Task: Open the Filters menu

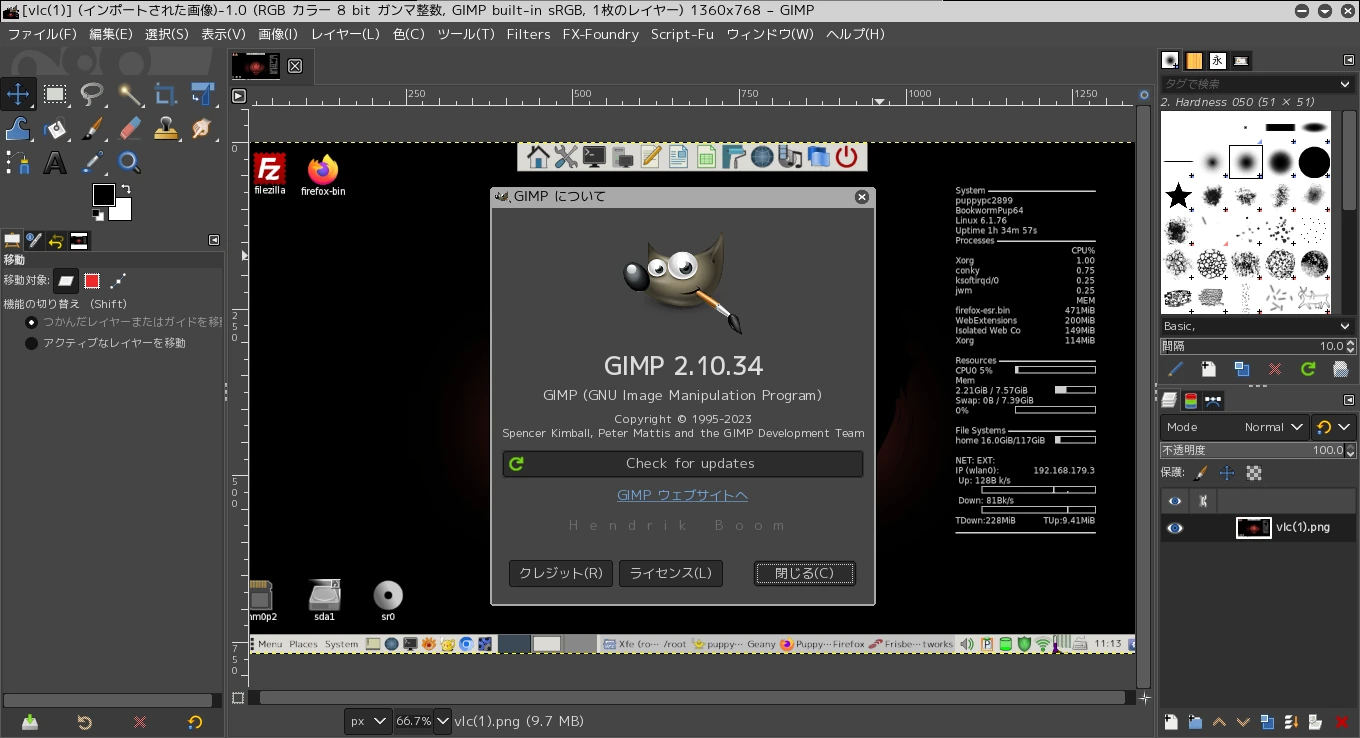Action: coord(528,34)
